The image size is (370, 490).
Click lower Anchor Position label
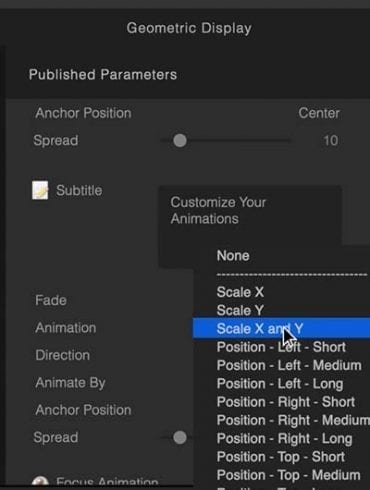click(83, 410)
